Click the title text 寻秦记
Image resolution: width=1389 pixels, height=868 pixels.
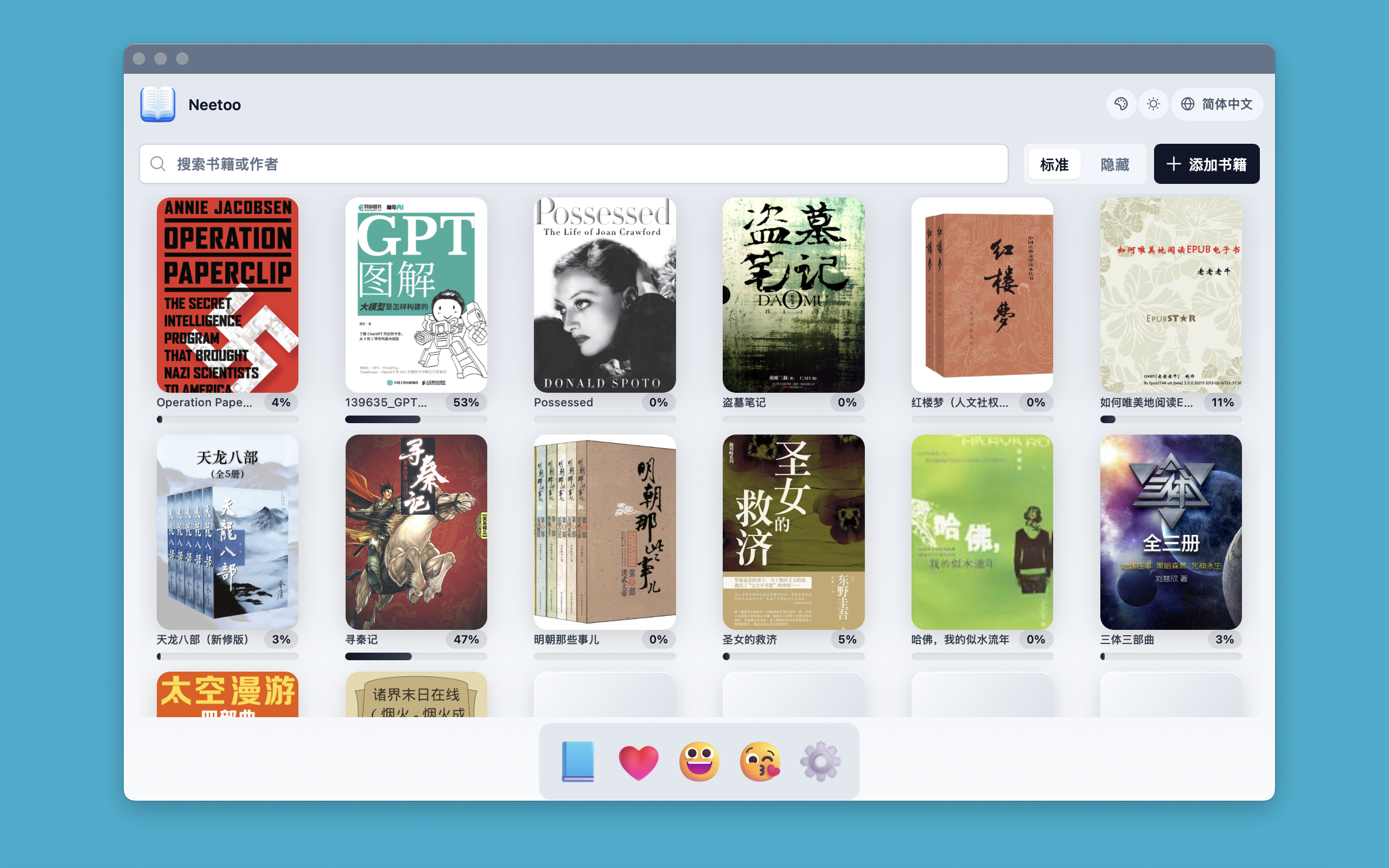click(361, 640)
